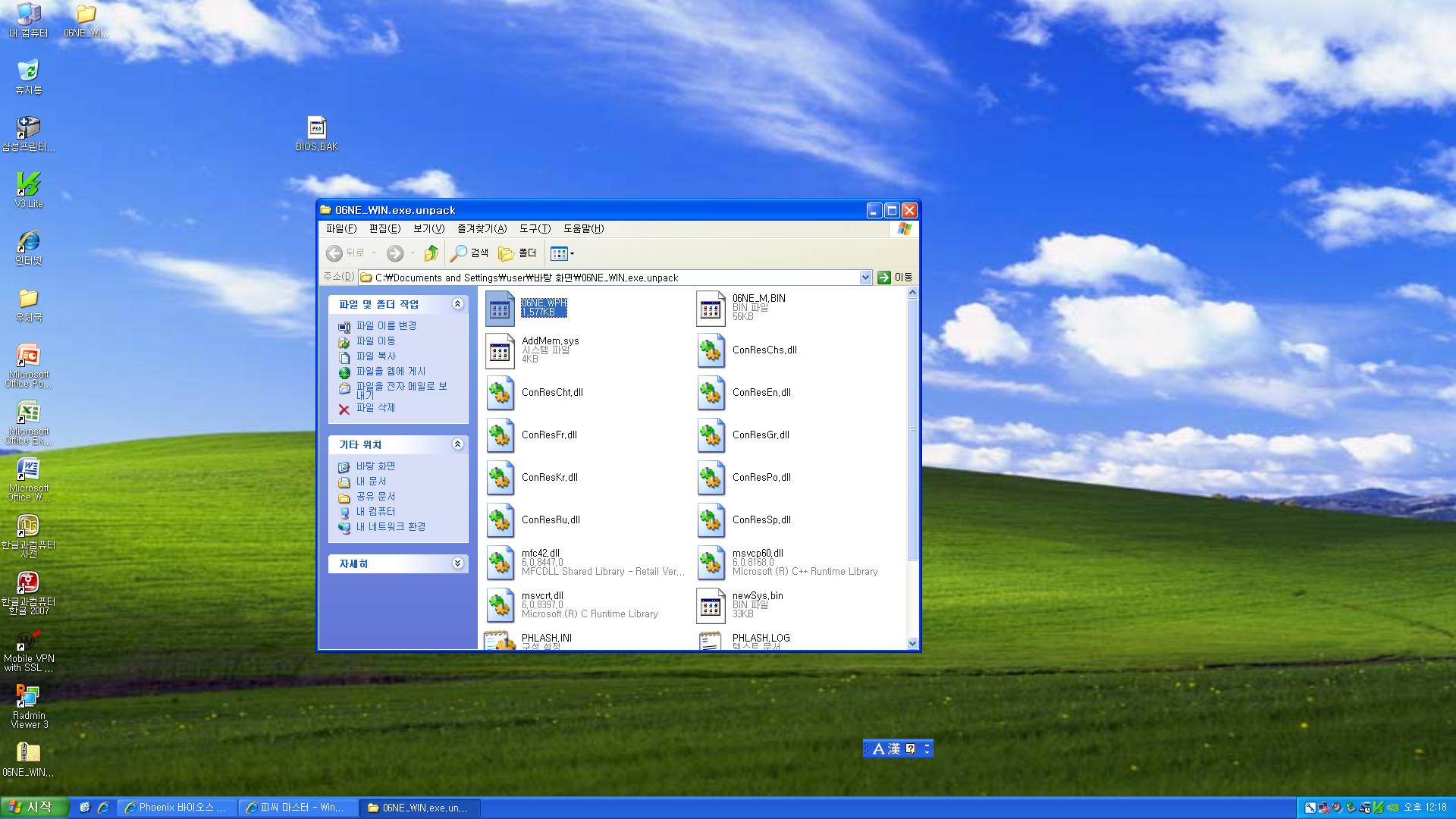This screenshot has width=1456, height=819.
Task: Click the Search (검색) toolbar button
Action: (x=469, y=253)
